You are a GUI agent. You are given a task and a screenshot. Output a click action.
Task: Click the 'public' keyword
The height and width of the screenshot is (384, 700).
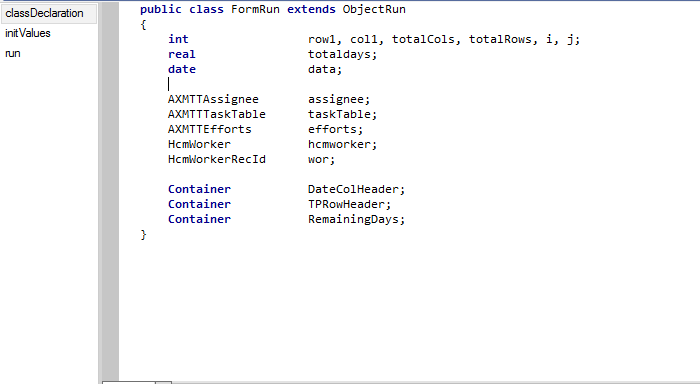[161, 9]
